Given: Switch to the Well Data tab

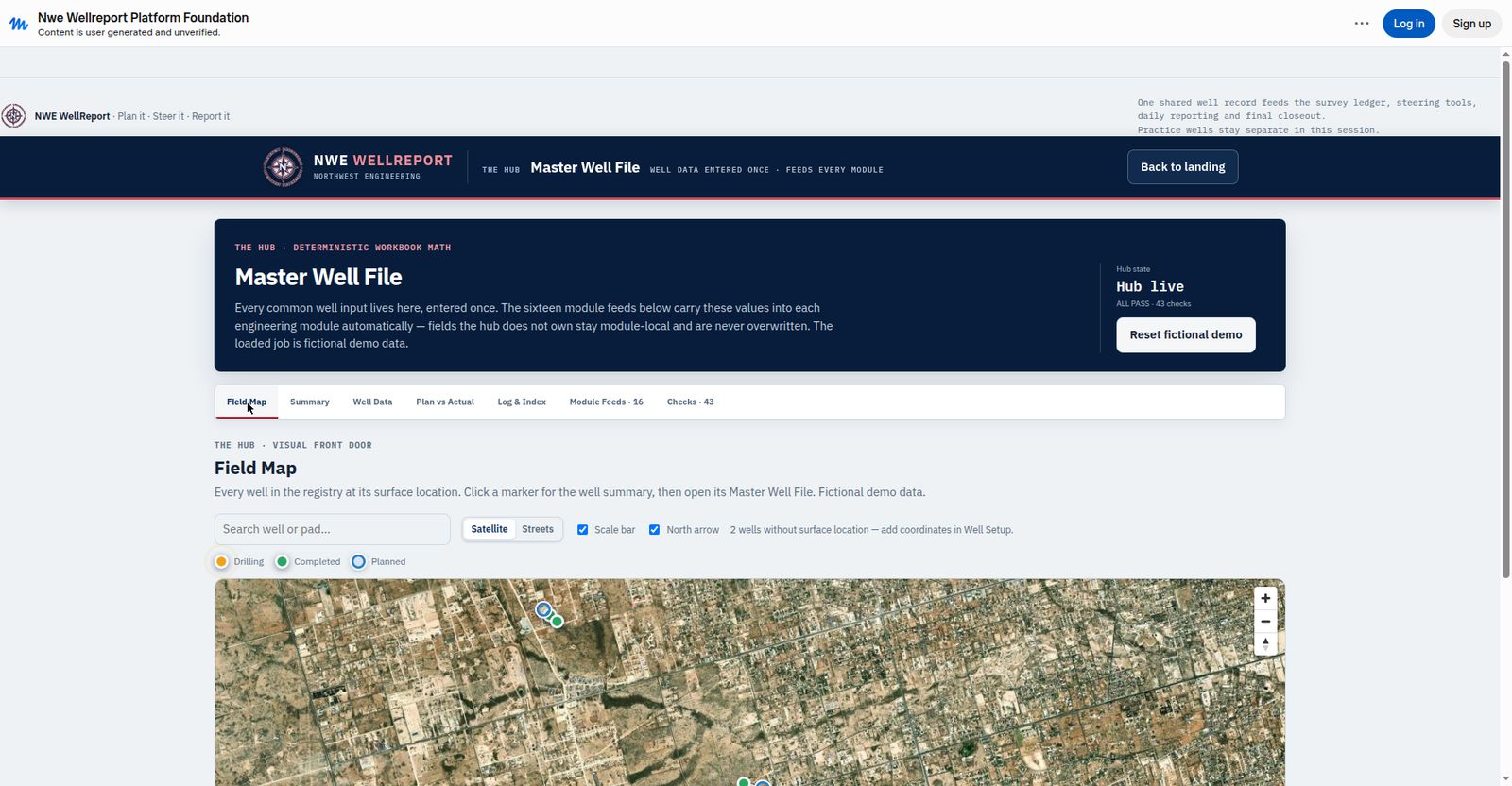Looking at the screenshot, I should coord(372,402).
